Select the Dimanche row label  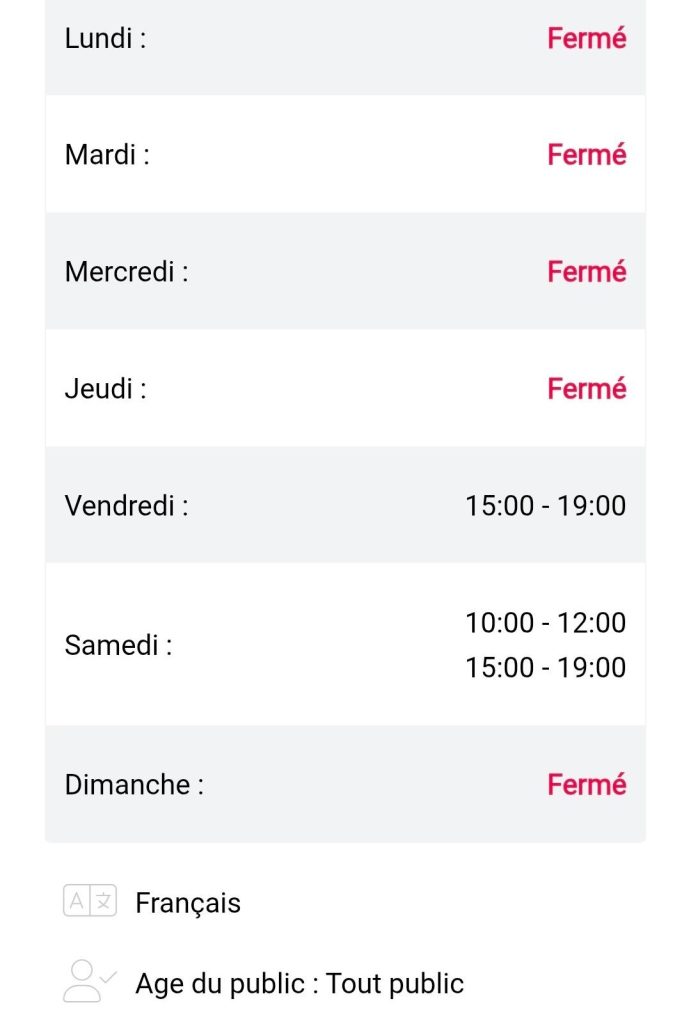[x=134, y=784]
